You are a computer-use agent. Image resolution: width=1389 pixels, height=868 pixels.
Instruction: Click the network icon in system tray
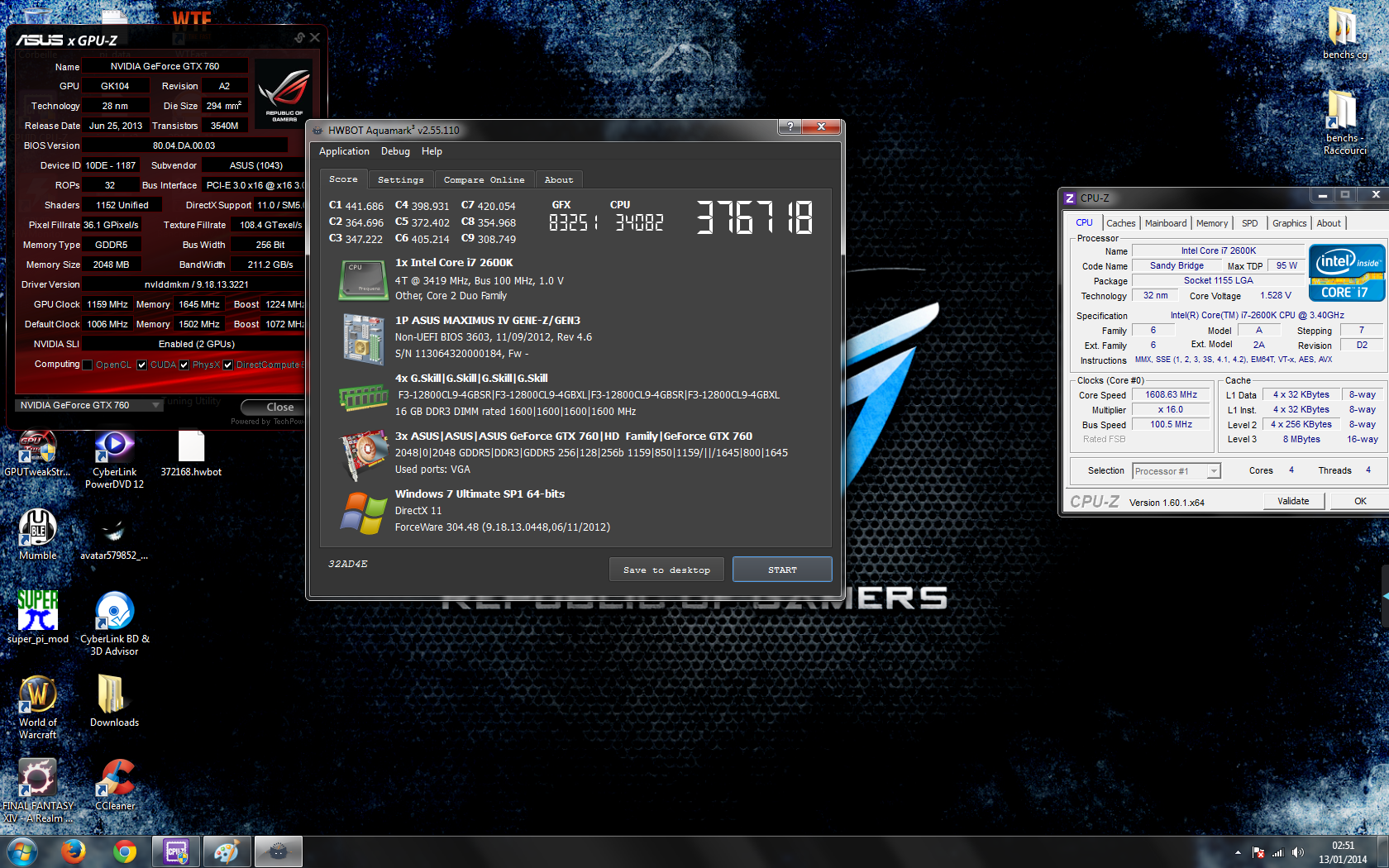1278,852
